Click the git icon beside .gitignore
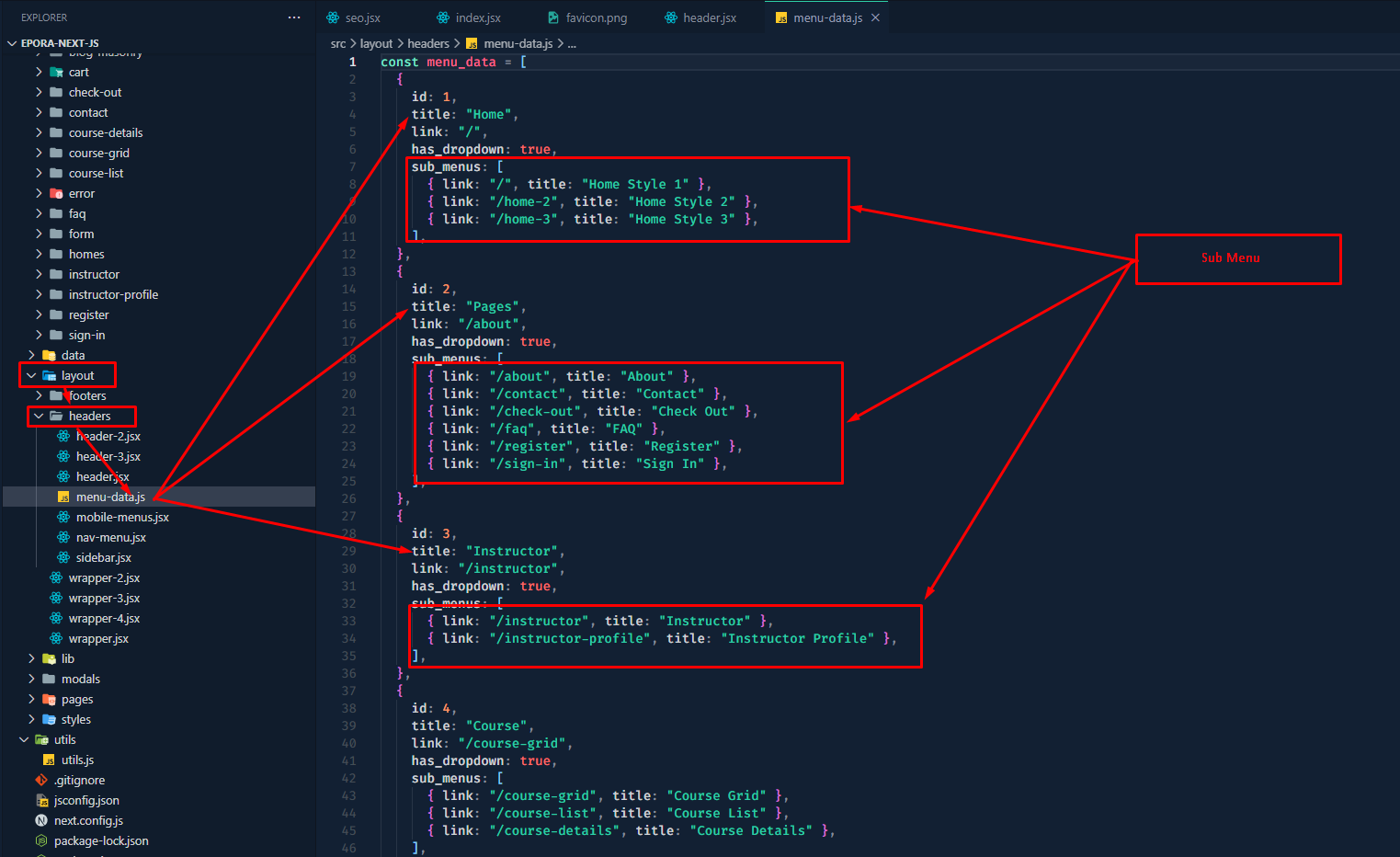Screen dimensions: 1400x857 pyautogui.click(x=41, y=780)
